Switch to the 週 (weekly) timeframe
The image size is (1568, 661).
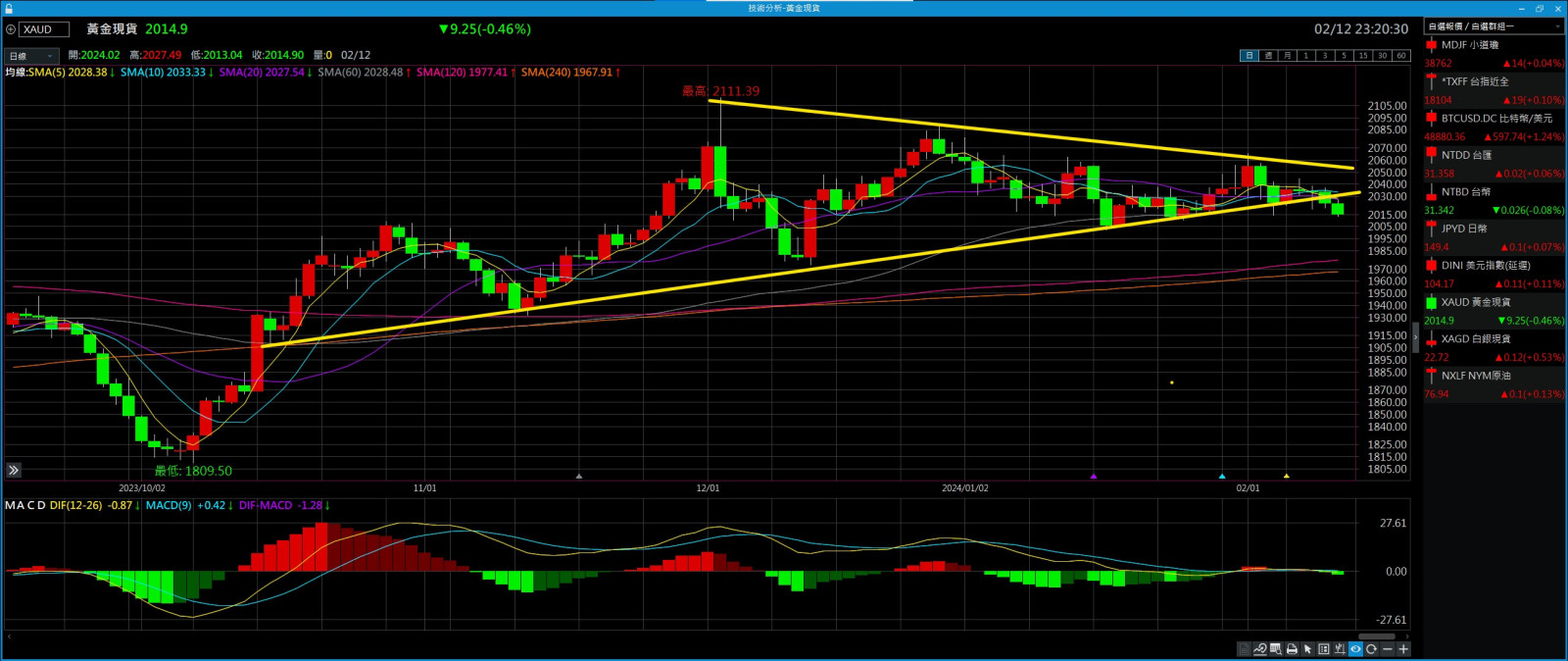pos(1268,56)
